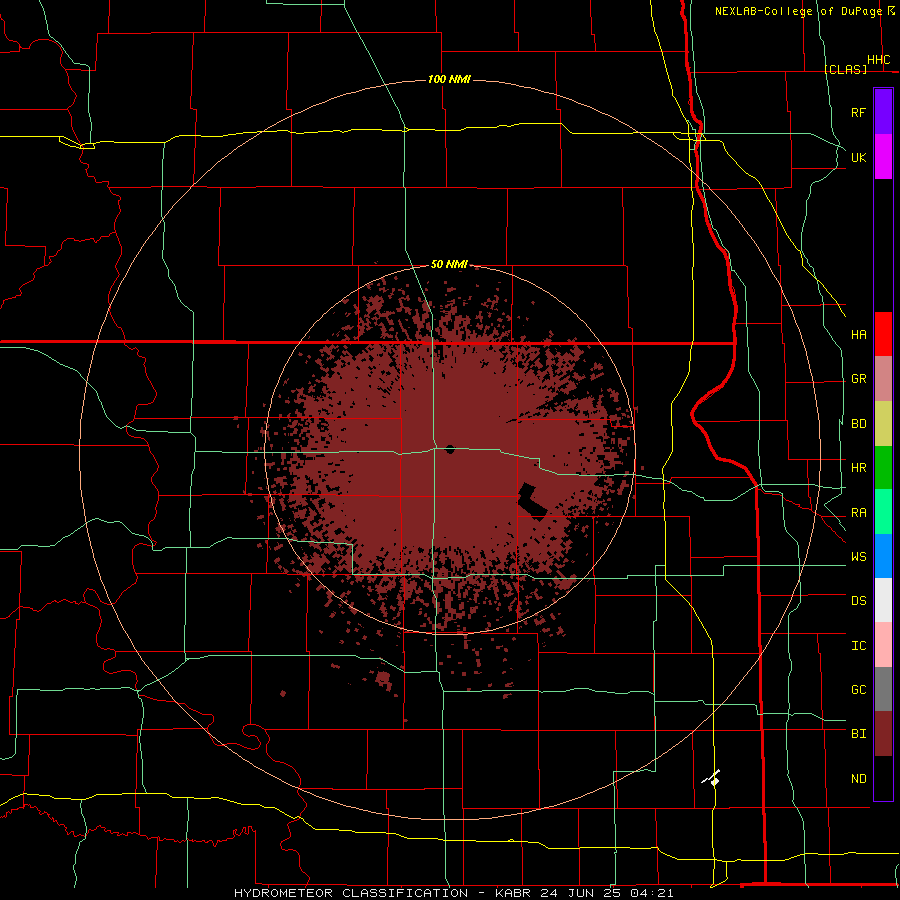
Task: Click the BI legend label
Action: 858,734
